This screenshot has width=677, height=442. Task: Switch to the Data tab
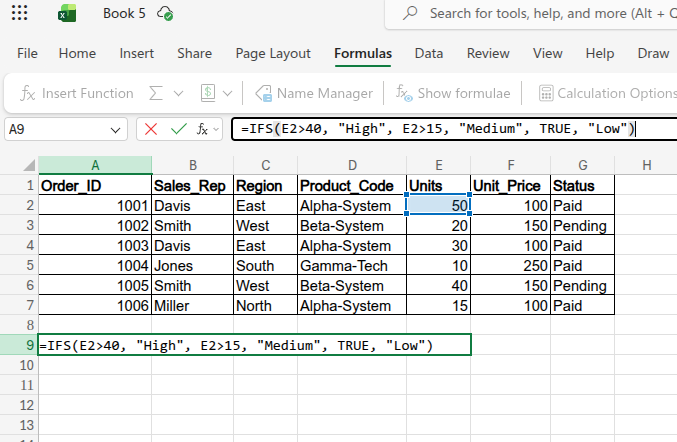[x=429, y=54]
